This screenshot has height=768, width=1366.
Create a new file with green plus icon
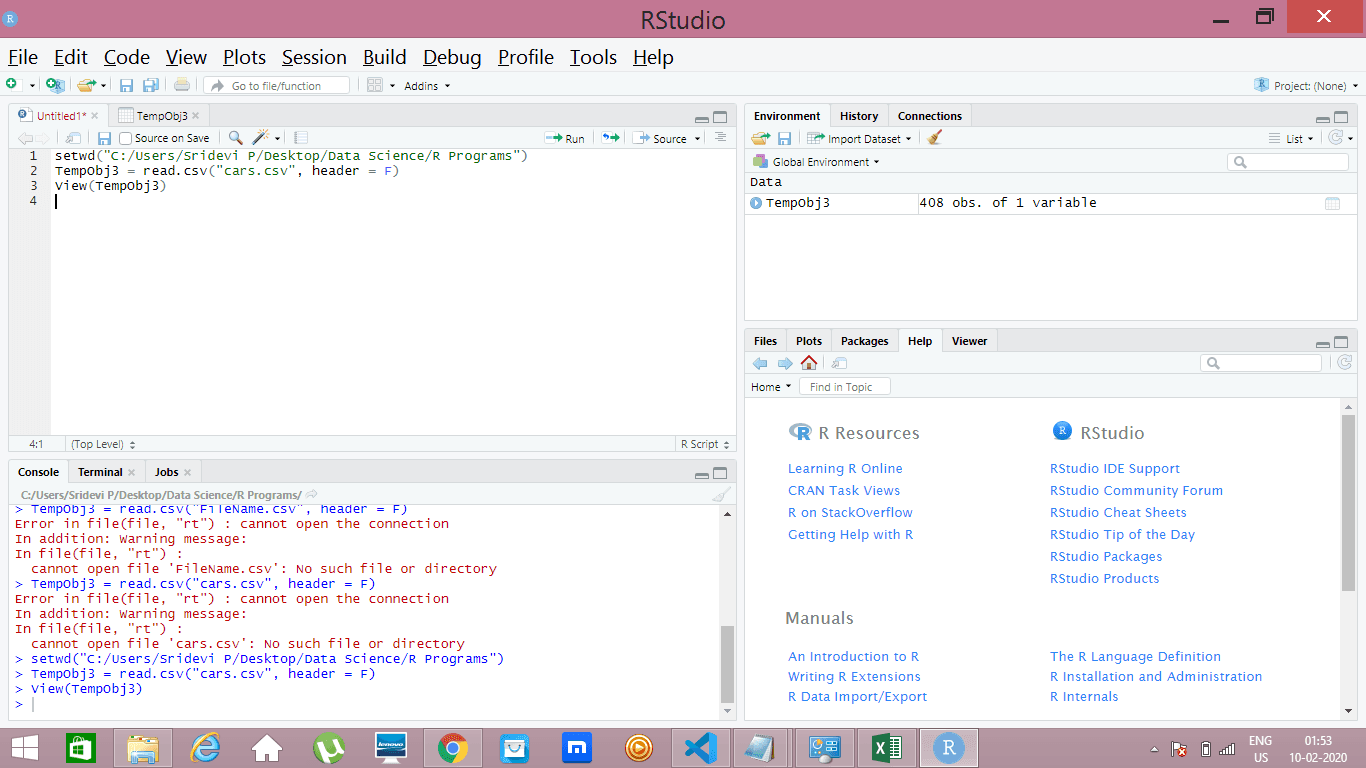(11, 85)
